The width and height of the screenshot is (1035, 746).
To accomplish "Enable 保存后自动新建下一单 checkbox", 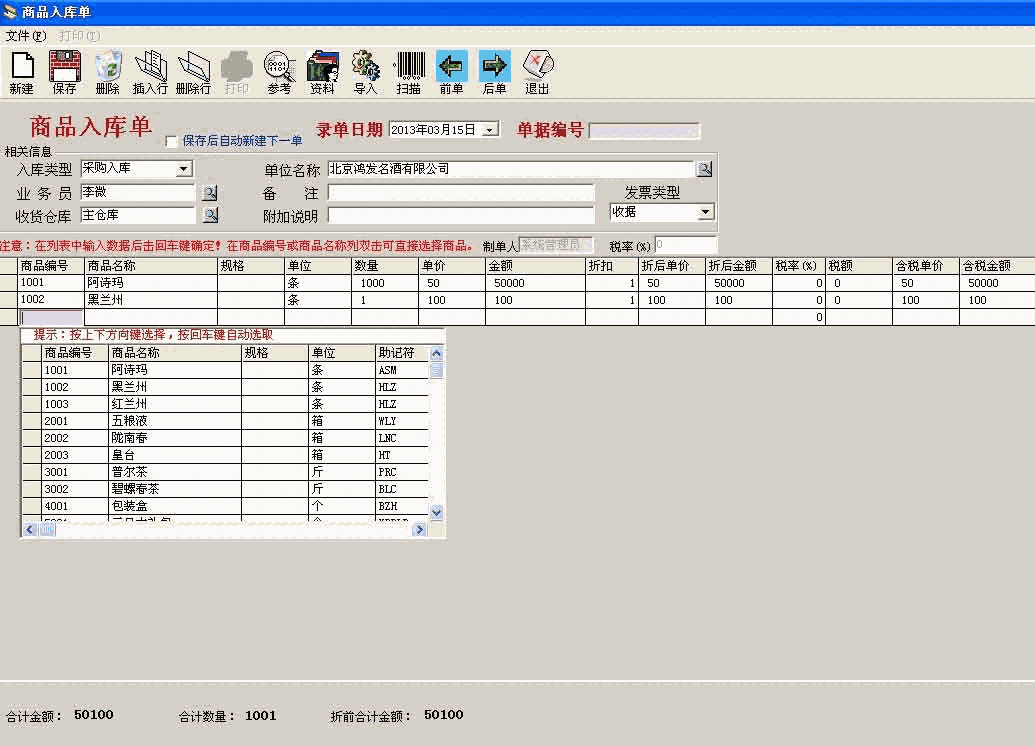I will [x=170, y=141].
